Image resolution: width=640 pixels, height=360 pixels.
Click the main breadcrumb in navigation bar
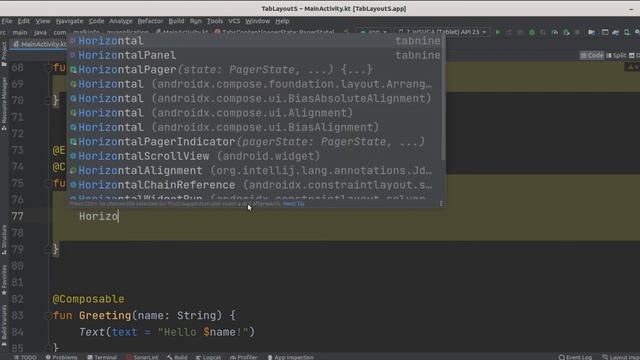[20, 32]
